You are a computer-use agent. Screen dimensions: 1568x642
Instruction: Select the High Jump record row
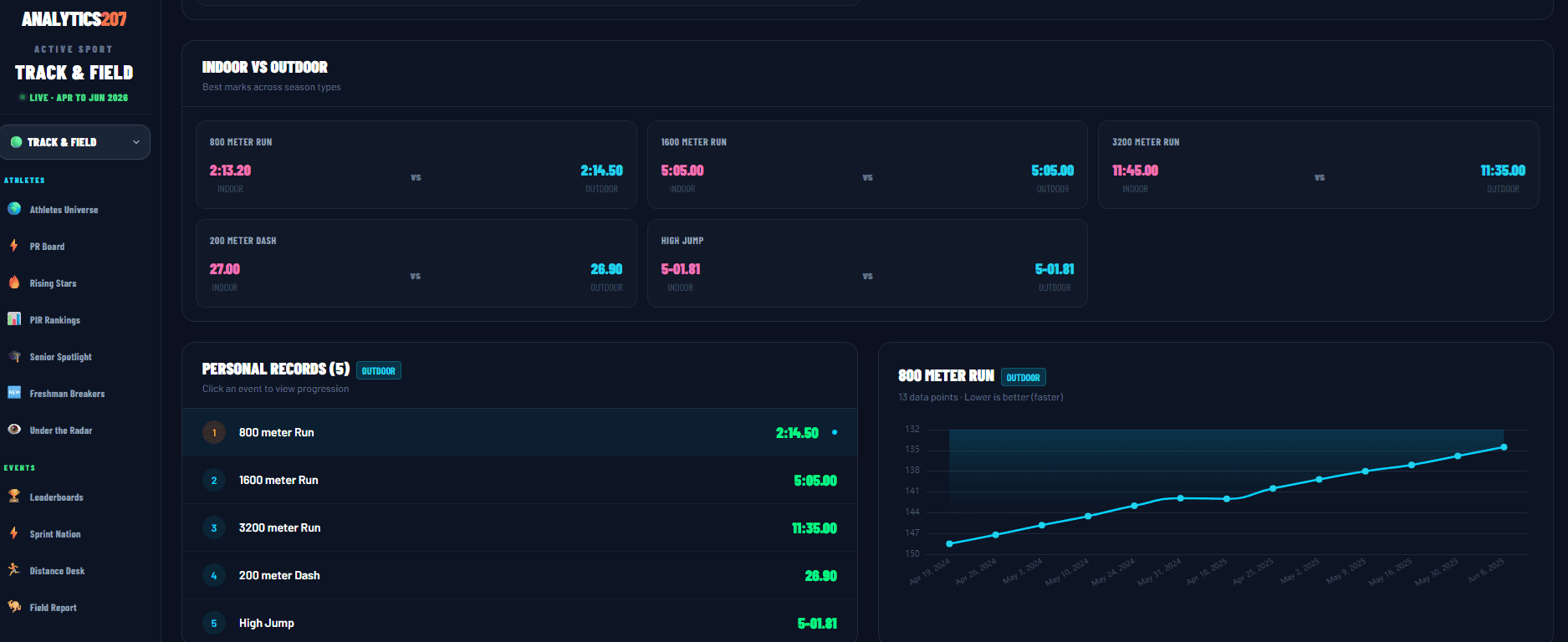point(519,623)
